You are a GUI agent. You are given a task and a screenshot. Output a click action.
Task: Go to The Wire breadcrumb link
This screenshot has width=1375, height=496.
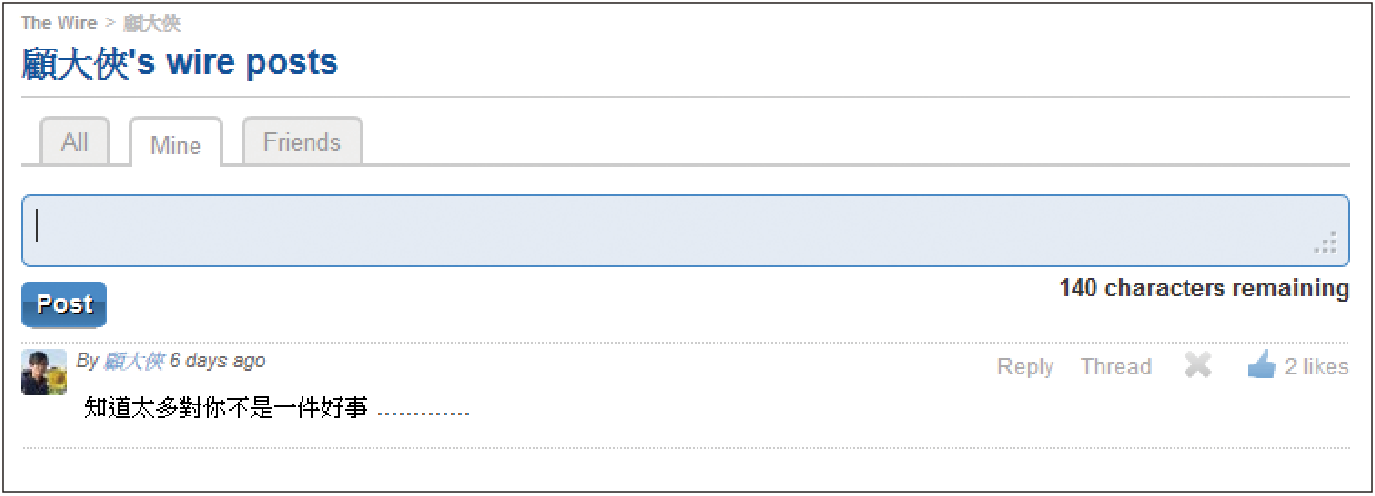(59, 23)
